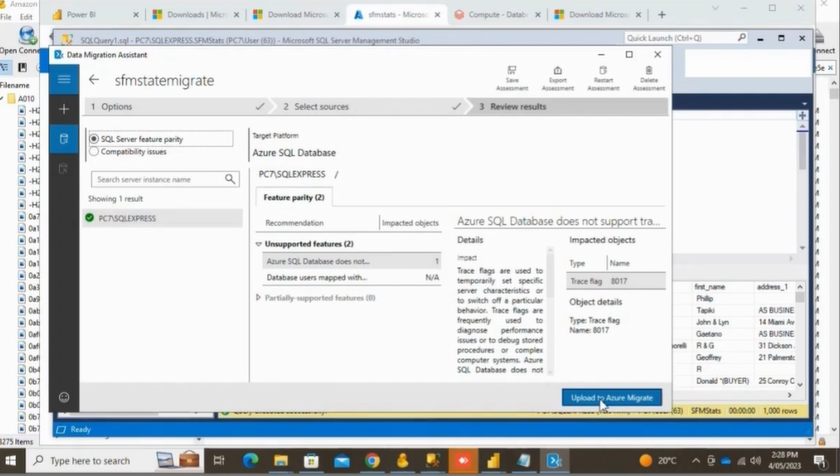840x476 pixels.
Task: Expand Partially-supported features (0) group
Action: point(258,298)
